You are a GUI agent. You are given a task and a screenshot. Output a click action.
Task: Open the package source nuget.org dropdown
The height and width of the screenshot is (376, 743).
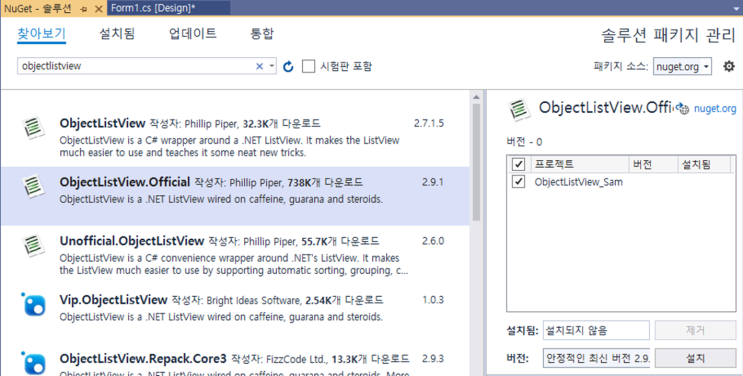[x=682, y=67]
